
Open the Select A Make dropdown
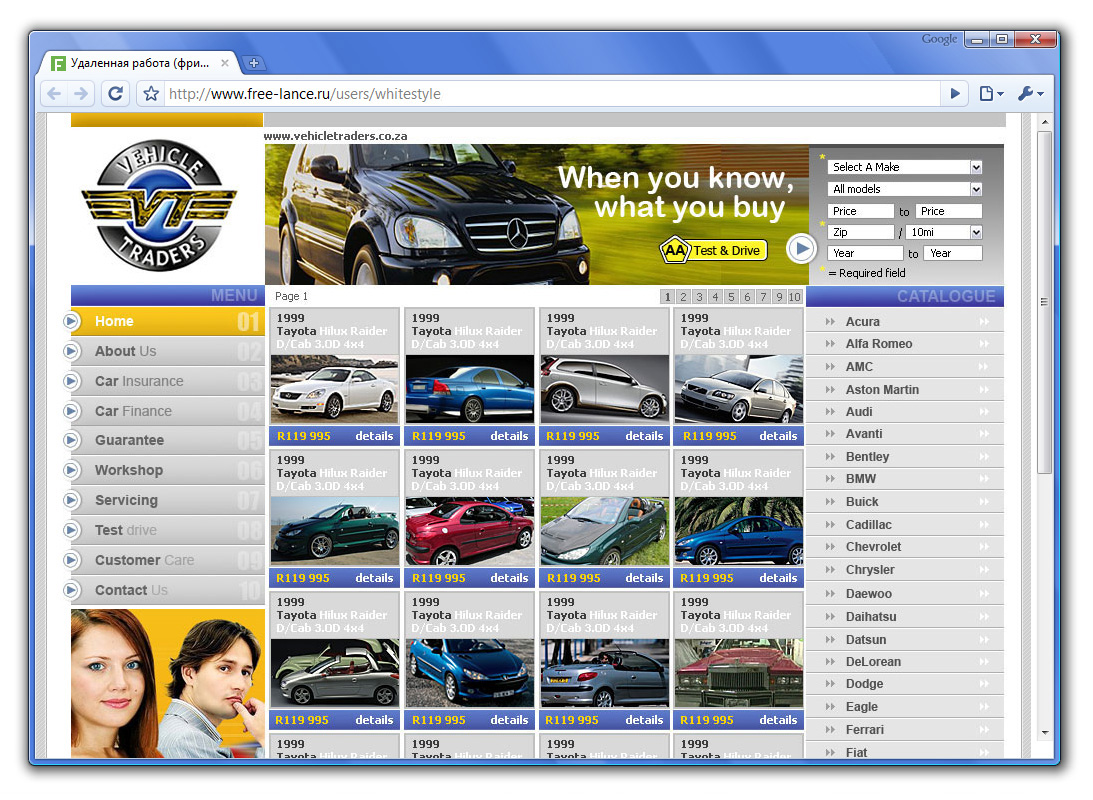point(905,167)
